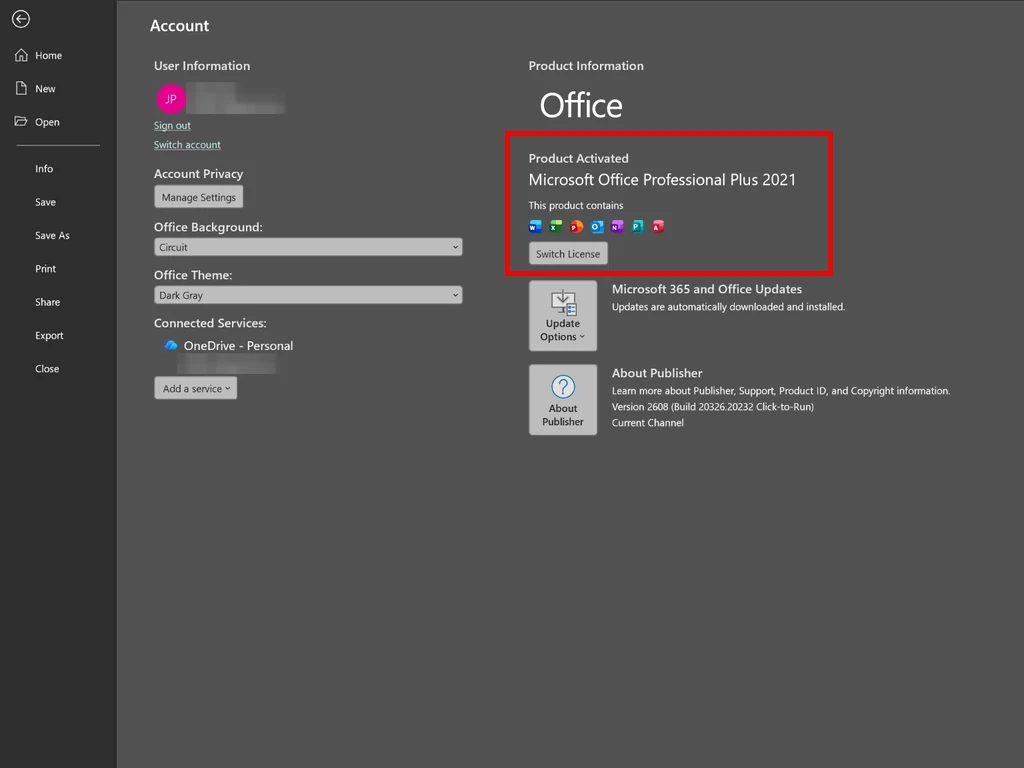Click the Access app icon

pyautogui.click(x=658, y=227)
